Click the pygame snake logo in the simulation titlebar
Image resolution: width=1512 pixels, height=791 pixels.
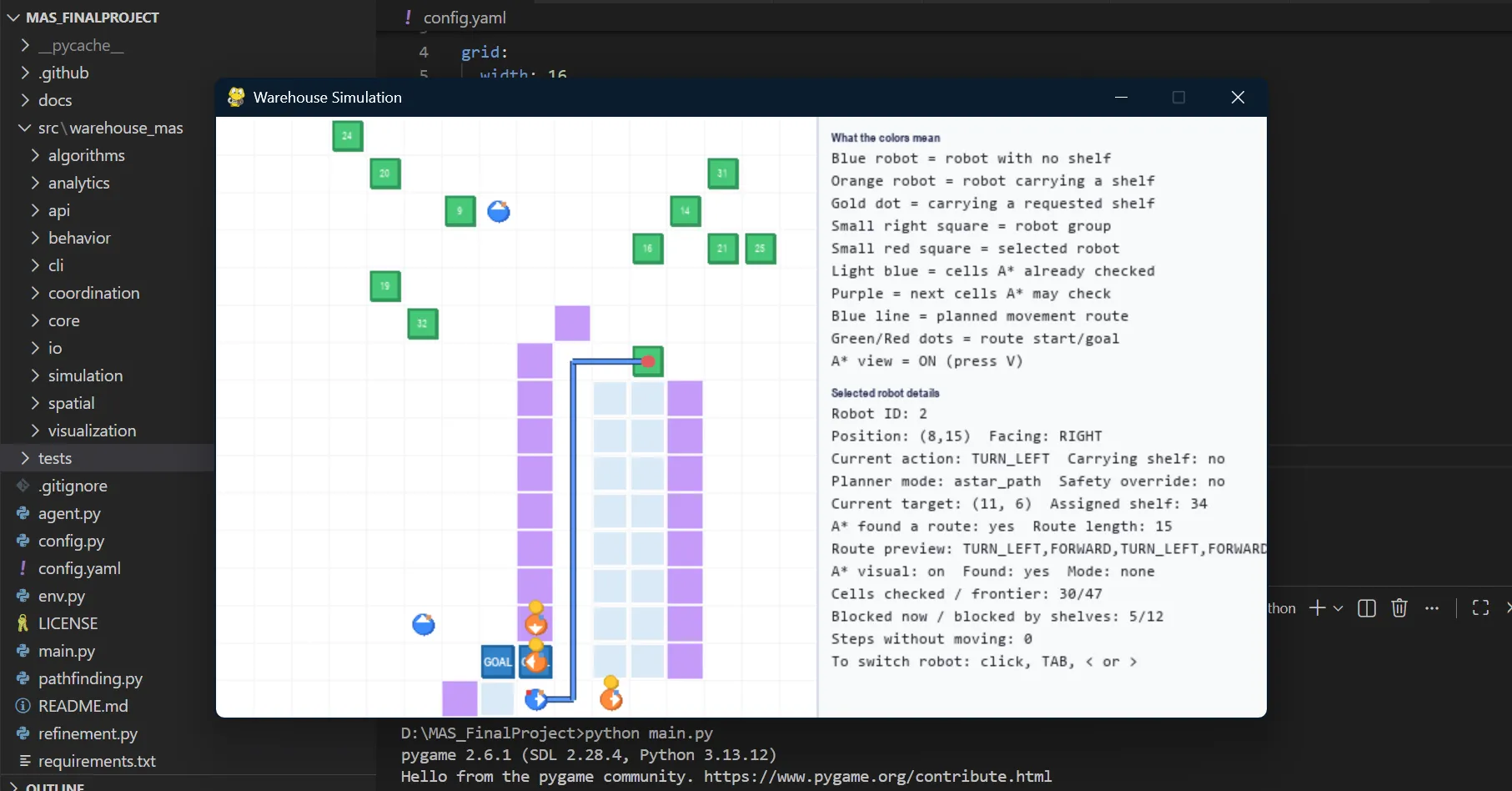coord(235,97)
